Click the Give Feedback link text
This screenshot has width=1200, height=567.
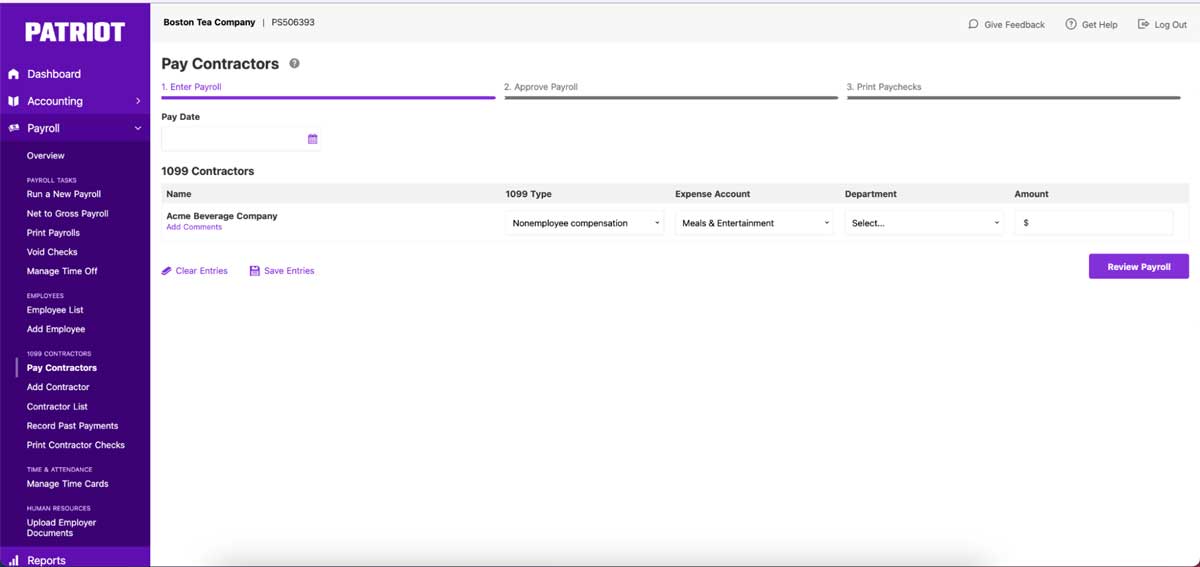1014,24
